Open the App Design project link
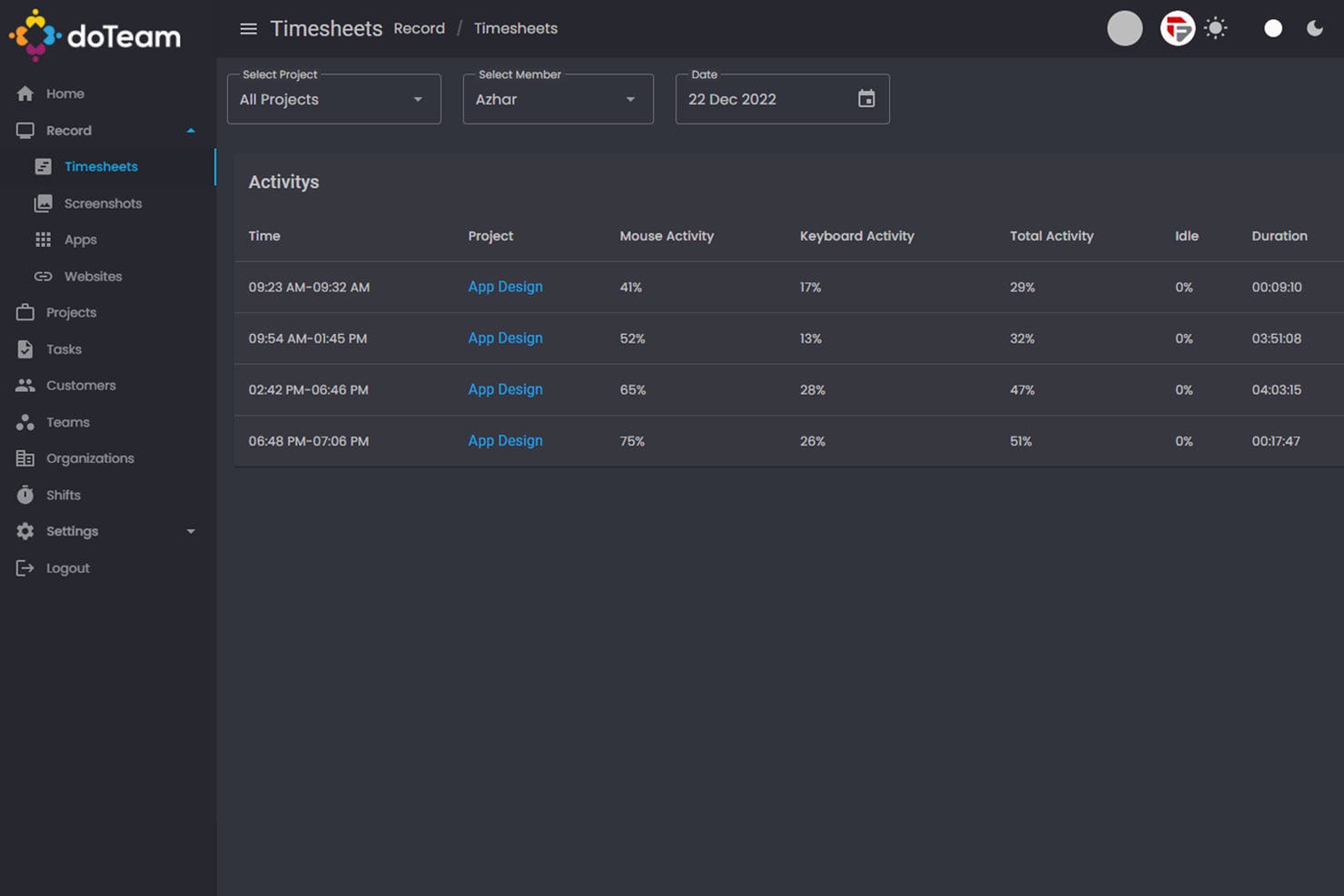 pyautogui.click(x=505, y=287)
